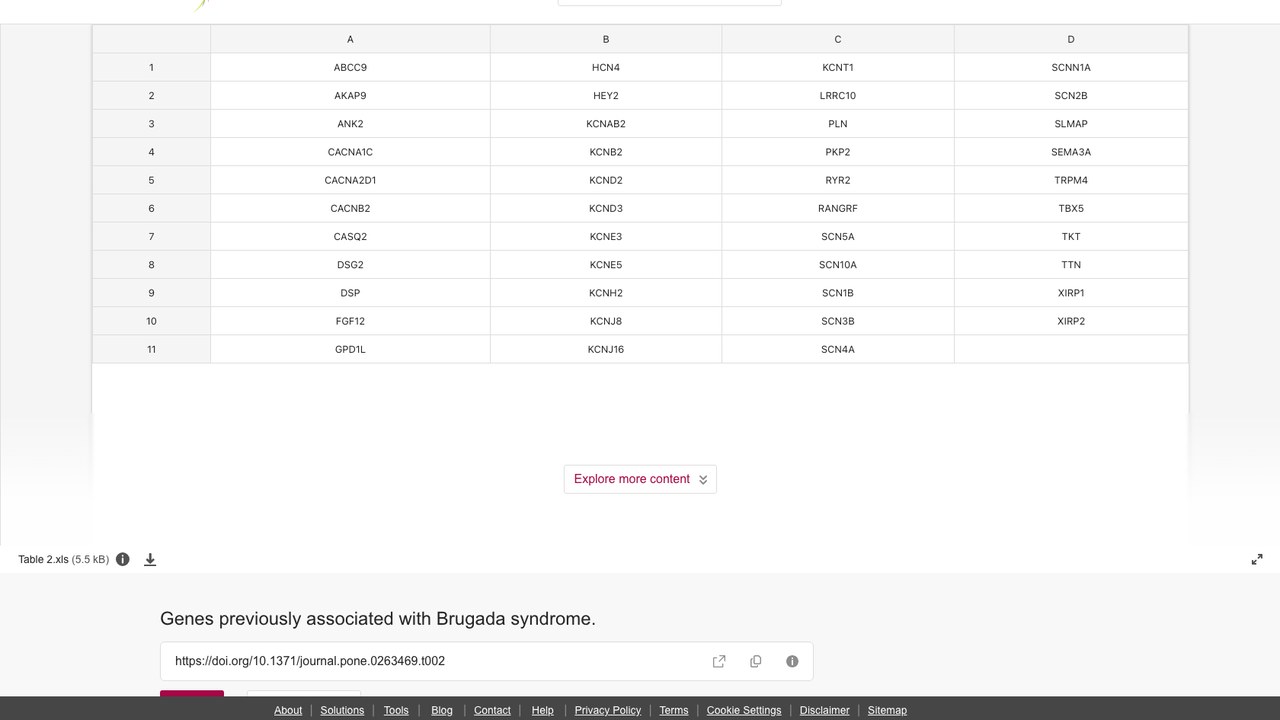The width and height of the screenshot is (1280, 720).
Task: View the Privacy Policy link
Action: tap(608, 710)
